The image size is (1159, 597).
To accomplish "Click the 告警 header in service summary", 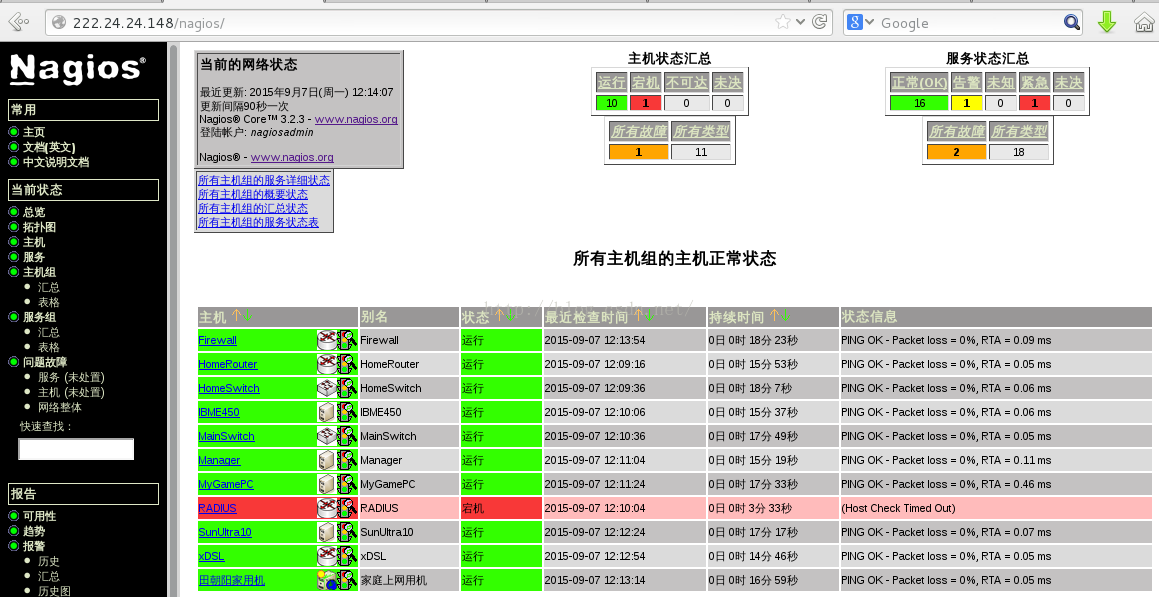I will [966, 83].
